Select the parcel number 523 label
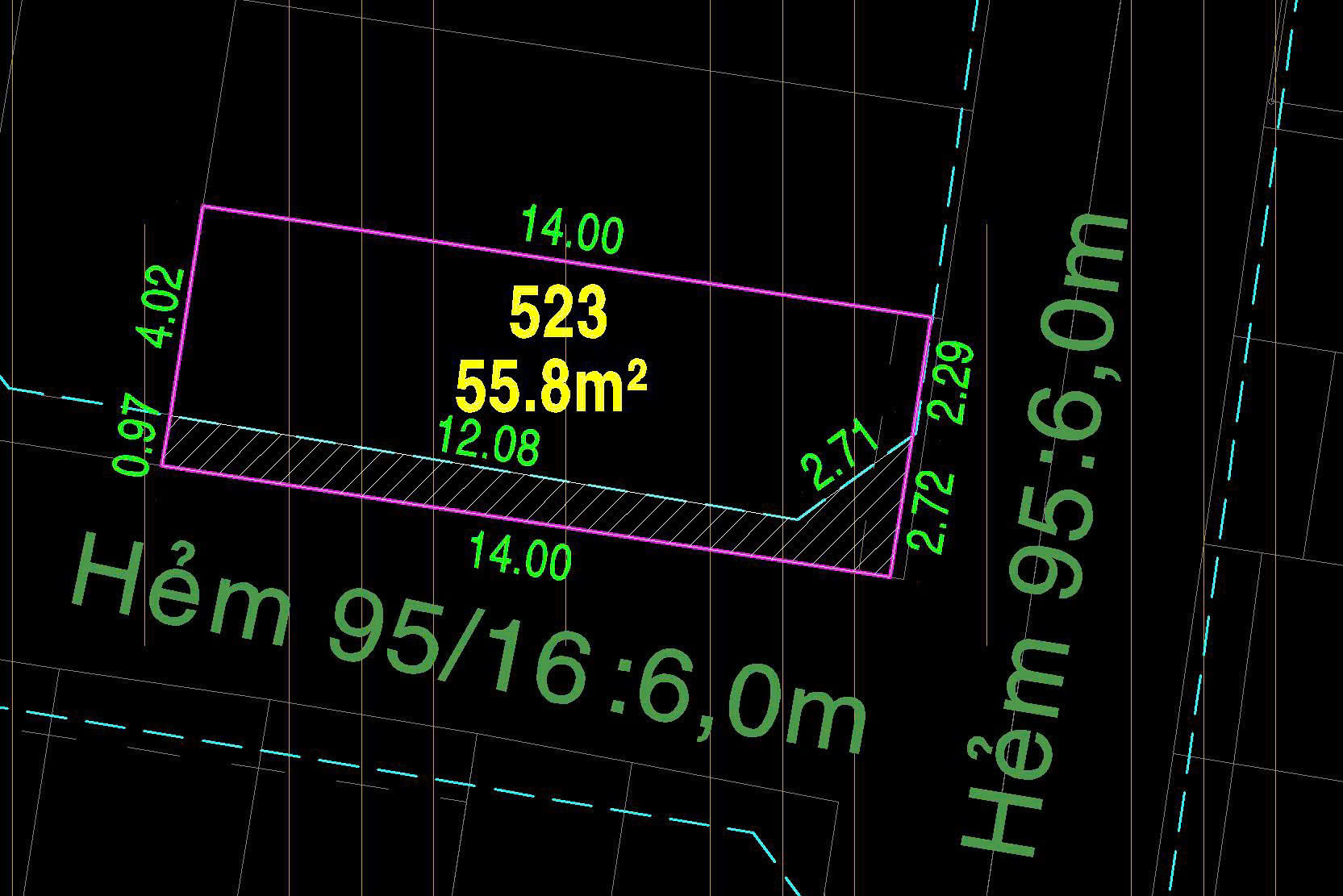This screenshot has height=896, width=1343. pos(558,312)
